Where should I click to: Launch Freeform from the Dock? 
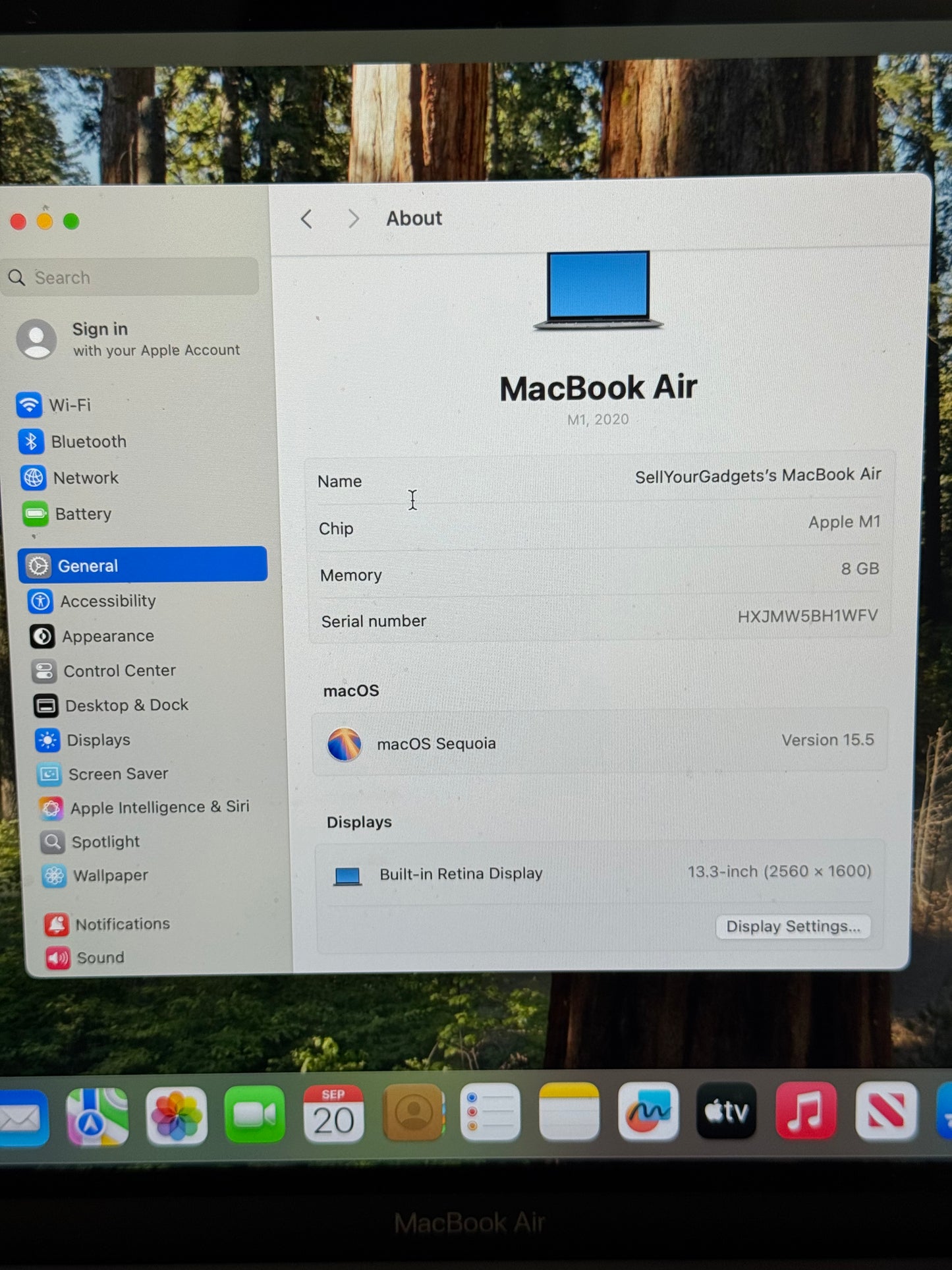pos(648,1112)
